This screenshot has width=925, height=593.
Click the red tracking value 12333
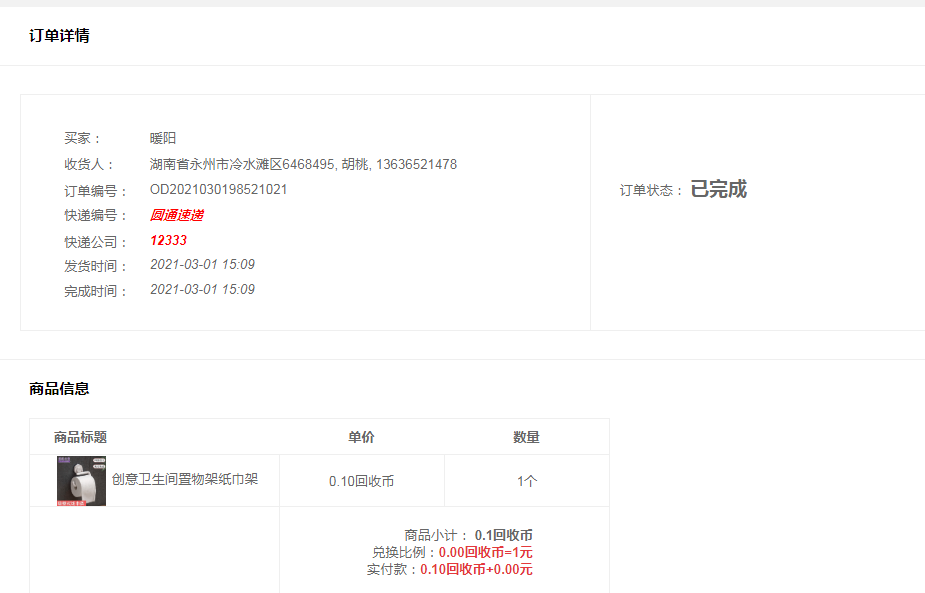click(x=169, y=240)
